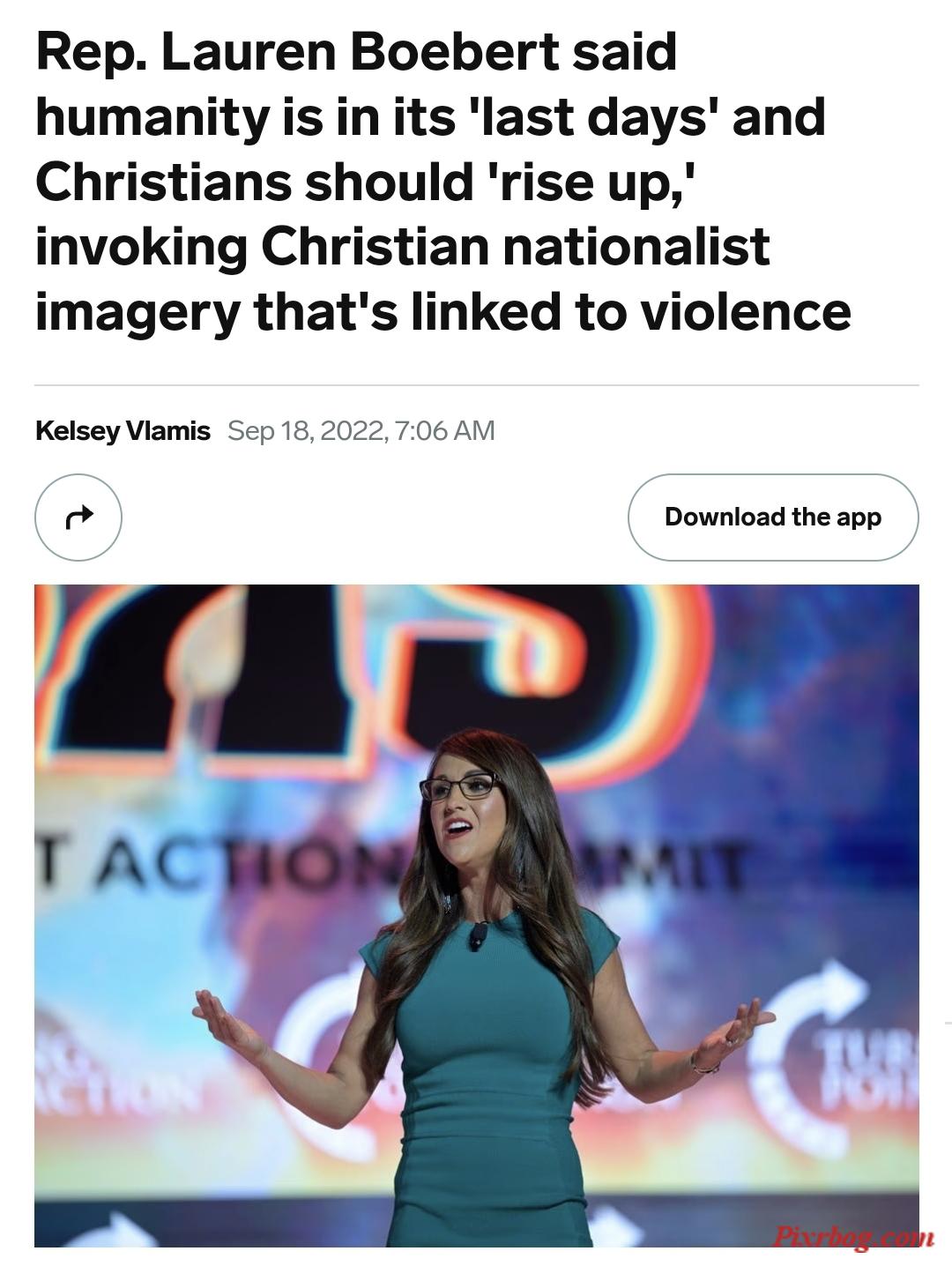Click the article publish date Sep 18, 2022
952x1266 pixels.
(x=305, y=431)
